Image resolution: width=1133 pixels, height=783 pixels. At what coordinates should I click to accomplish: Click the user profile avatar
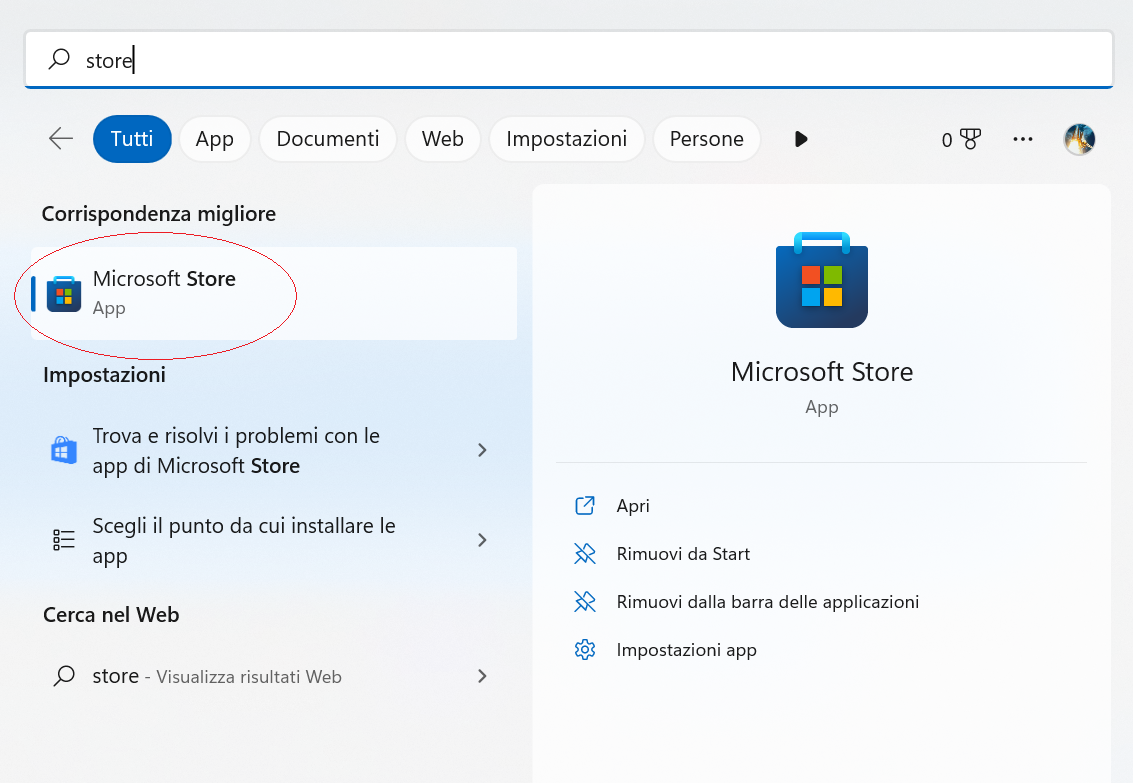1080,139
